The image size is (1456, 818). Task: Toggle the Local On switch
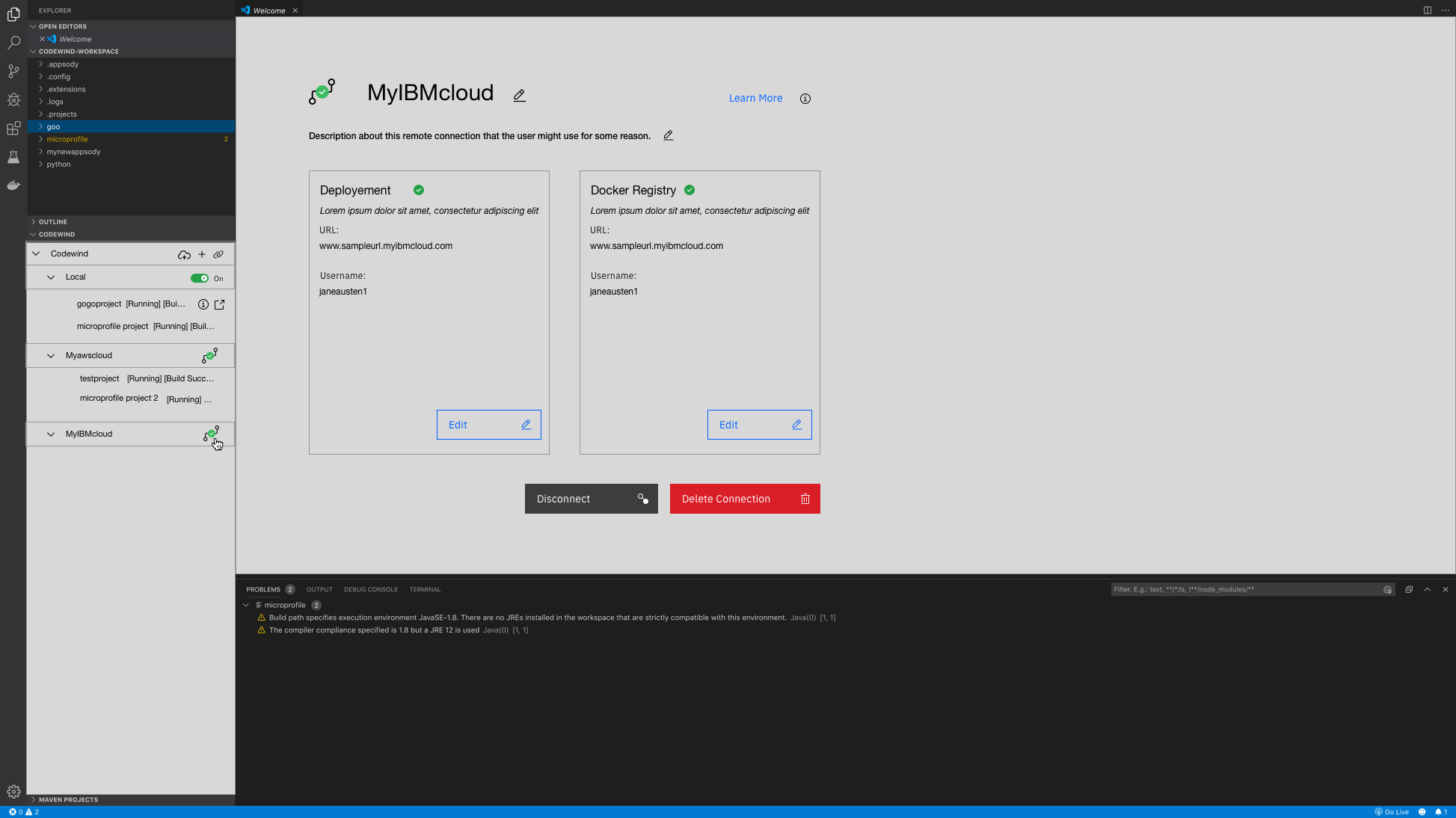(200, 278)
